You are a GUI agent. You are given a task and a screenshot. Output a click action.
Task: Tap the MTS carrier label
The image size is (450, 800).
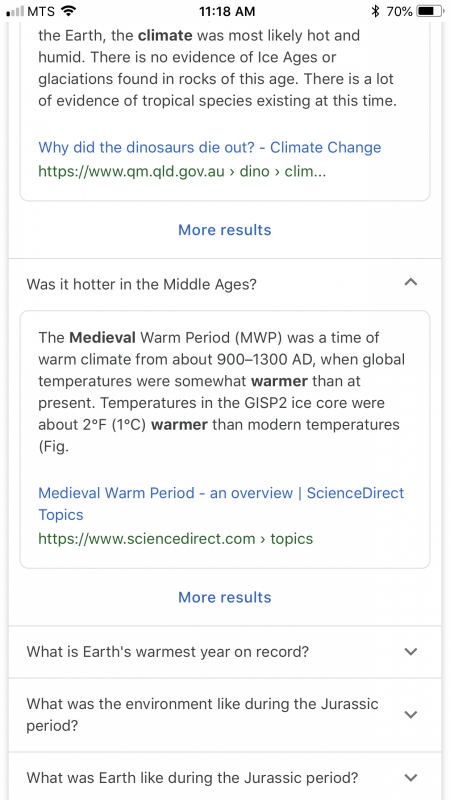point(40,11)
